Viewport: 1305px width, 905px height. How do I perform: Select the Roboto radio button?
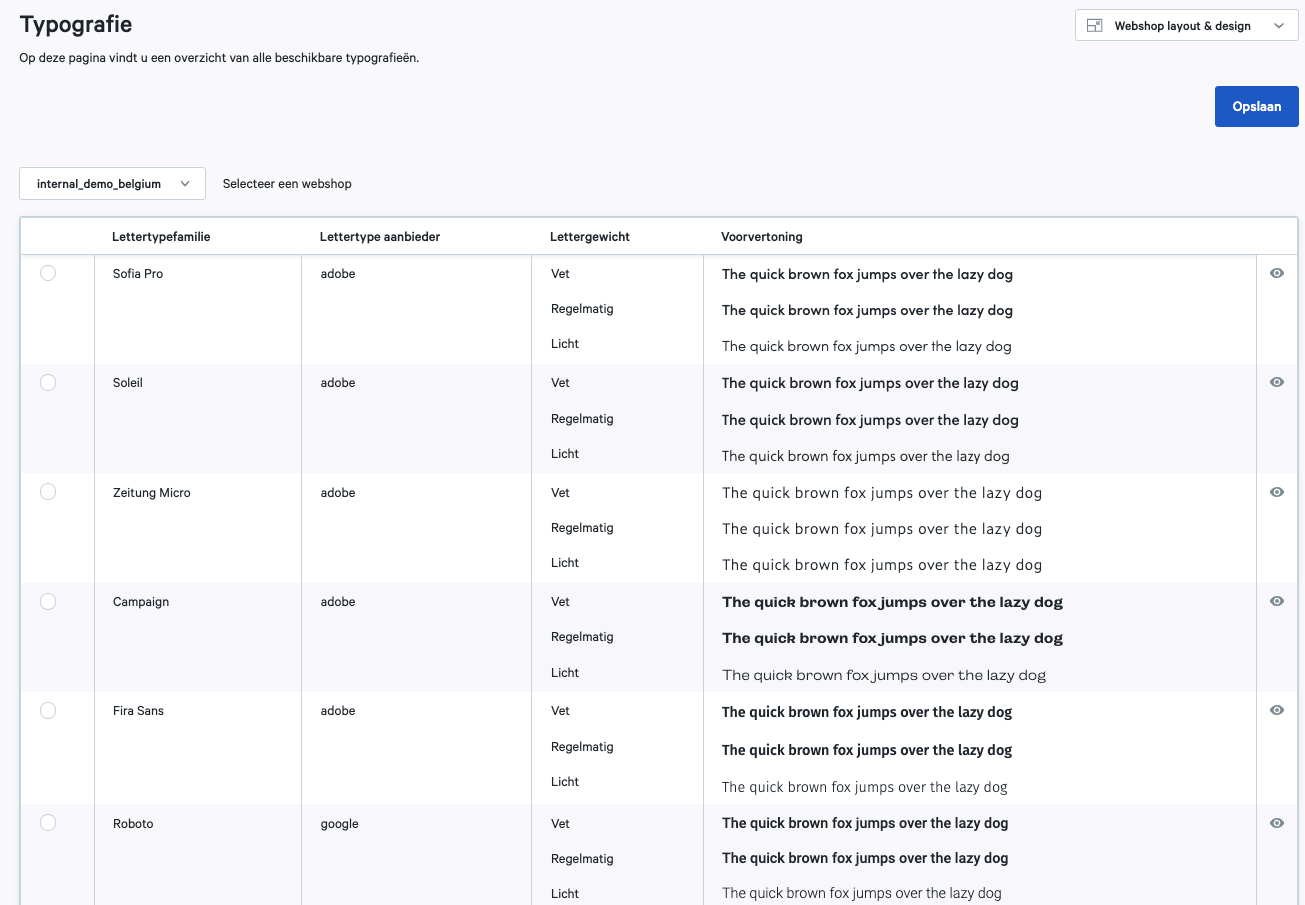tap(48, 823)
